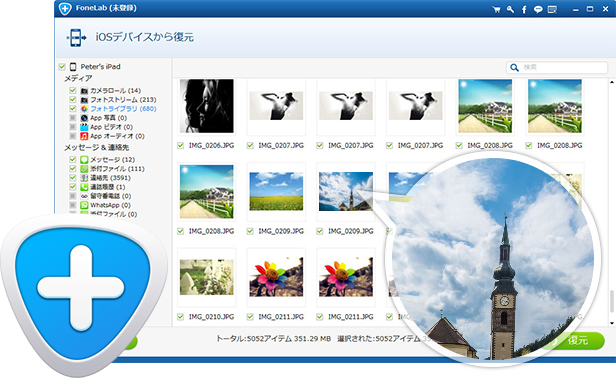Click the green 復元 button
Viewport: 616px width, 378px height.
point(577,341)
